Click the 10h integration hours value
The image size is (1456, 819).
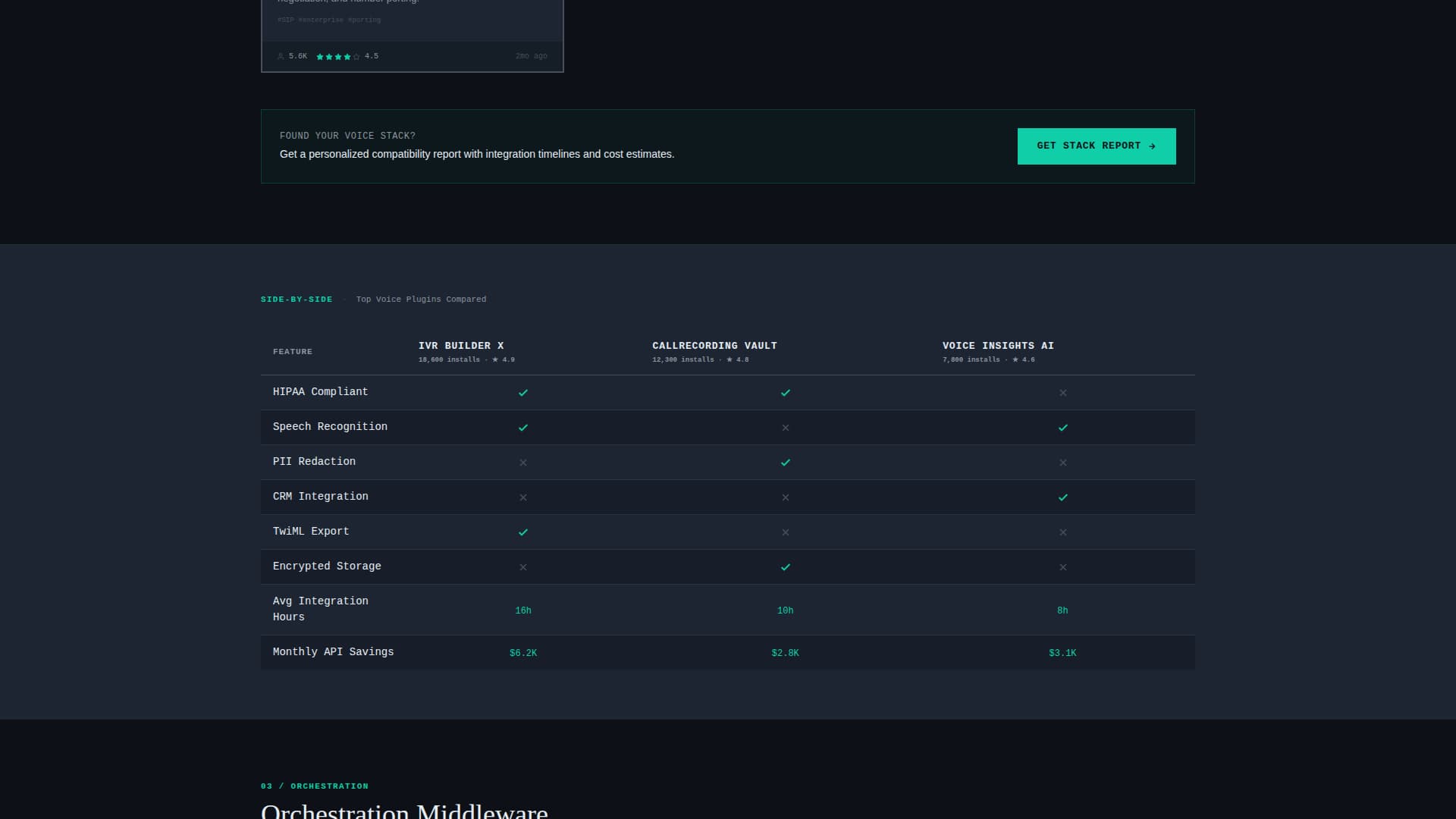[x=786, y=610]
